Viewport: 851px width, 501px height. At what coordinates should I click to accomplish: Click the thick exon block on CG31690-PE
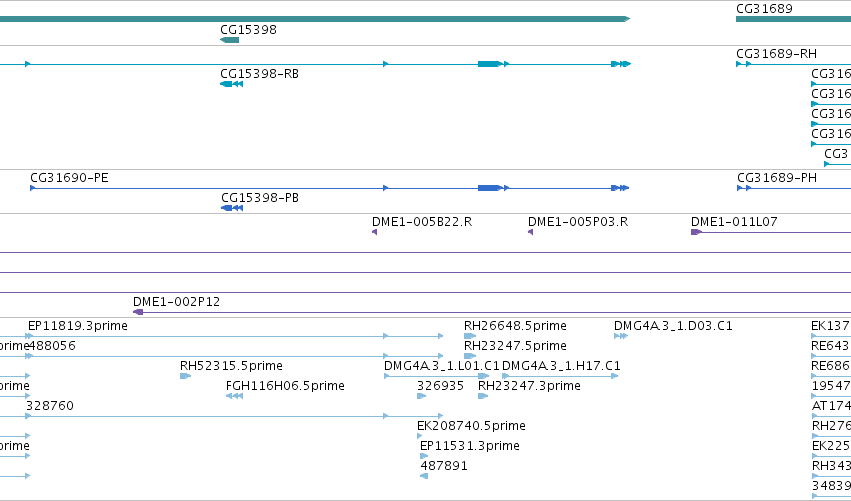(x=490, y=188)
